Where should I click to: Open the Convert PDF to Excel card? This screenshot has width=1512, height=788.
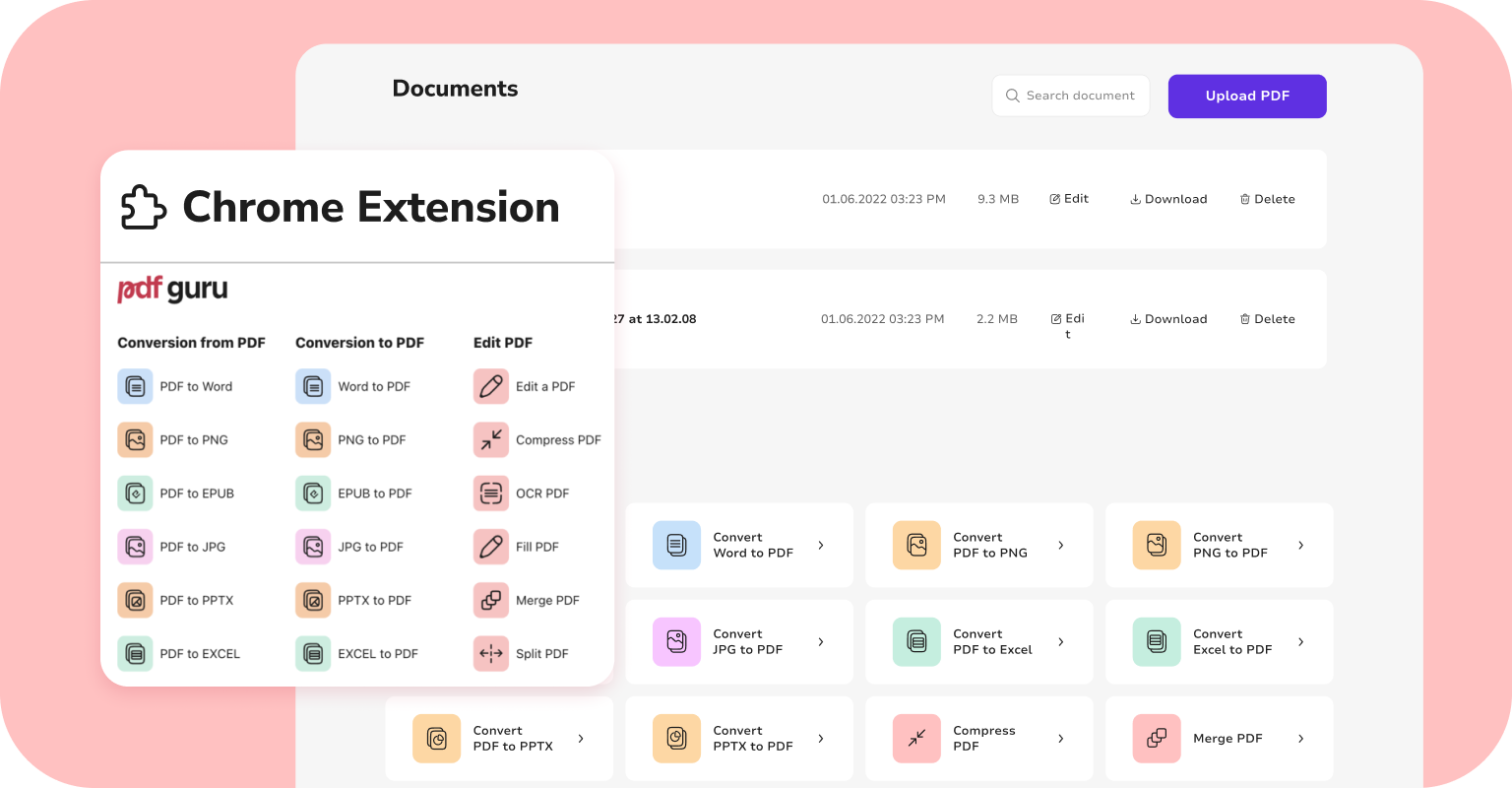[x=978, y=642]
